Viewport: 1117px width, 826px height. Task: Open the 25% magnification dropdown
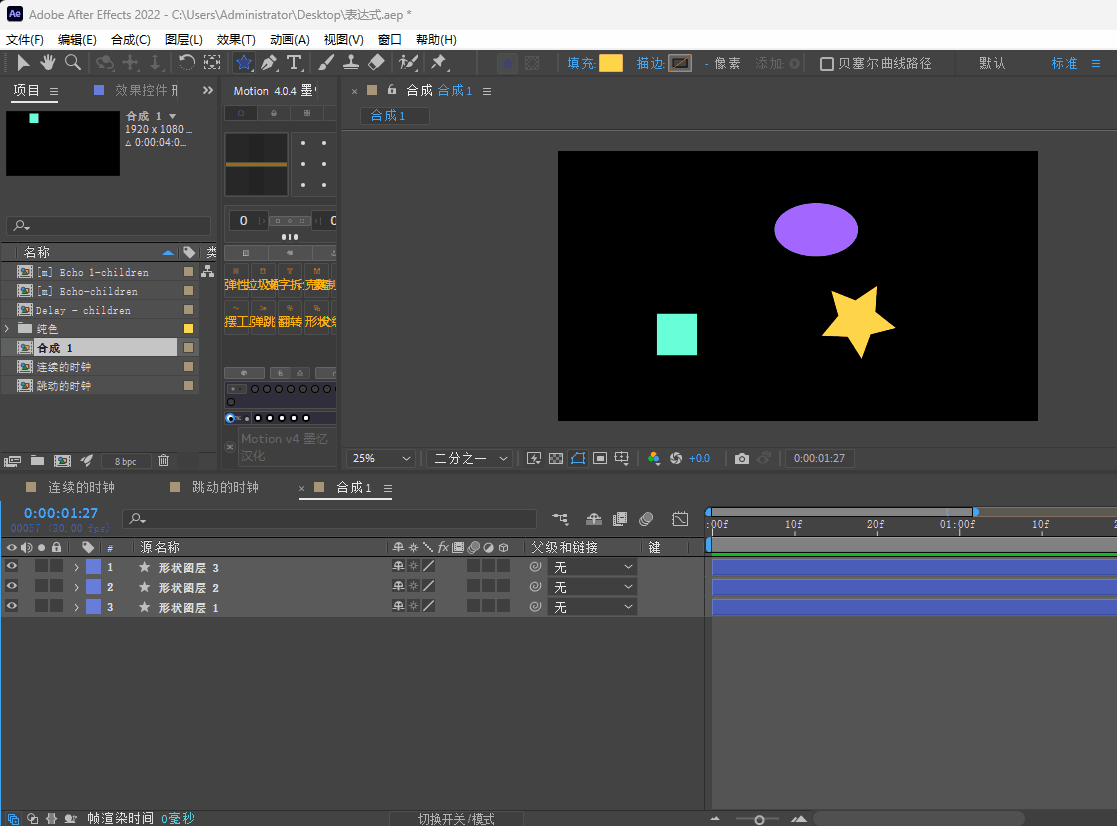click(x=381, y=458)
